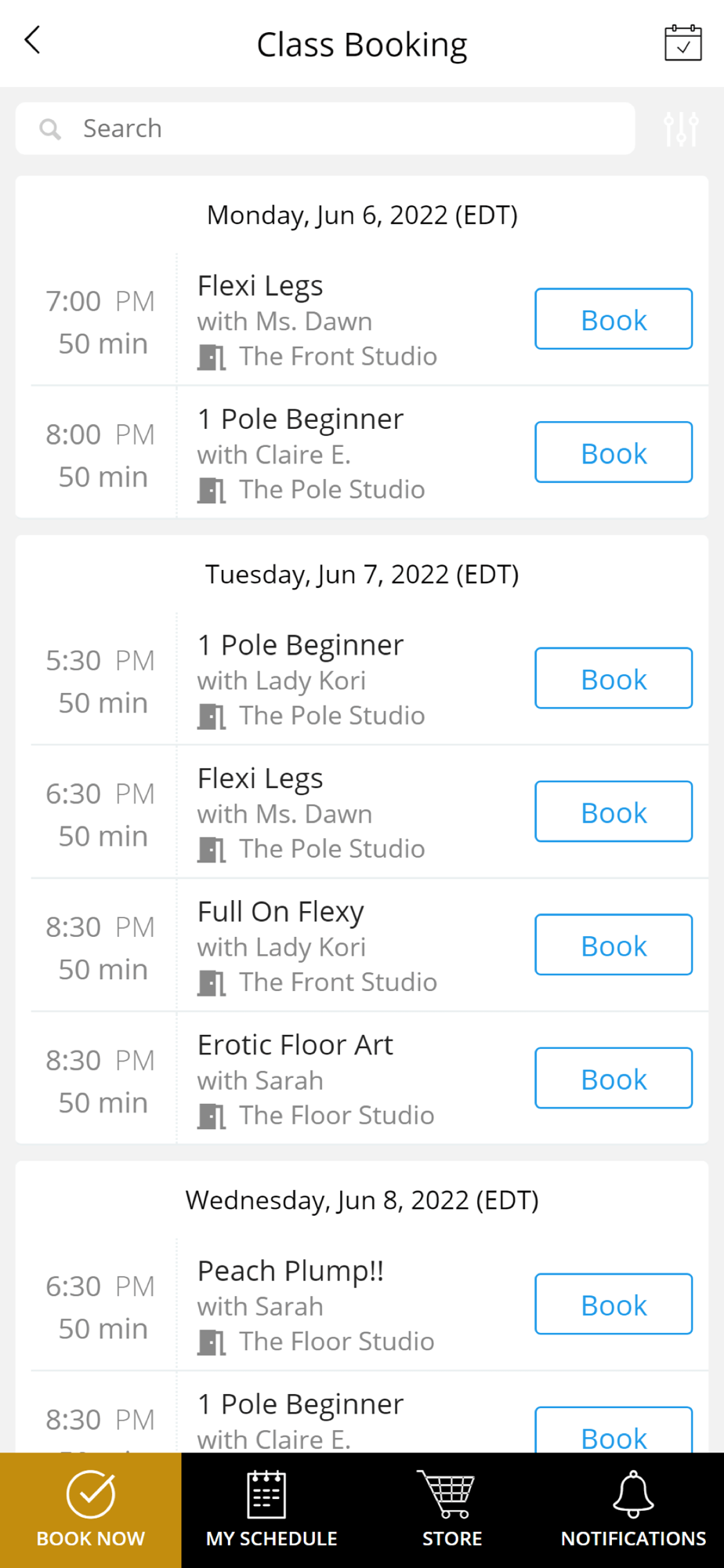Click door icon next to The Front Studio Monday

(x=212, y=358)
